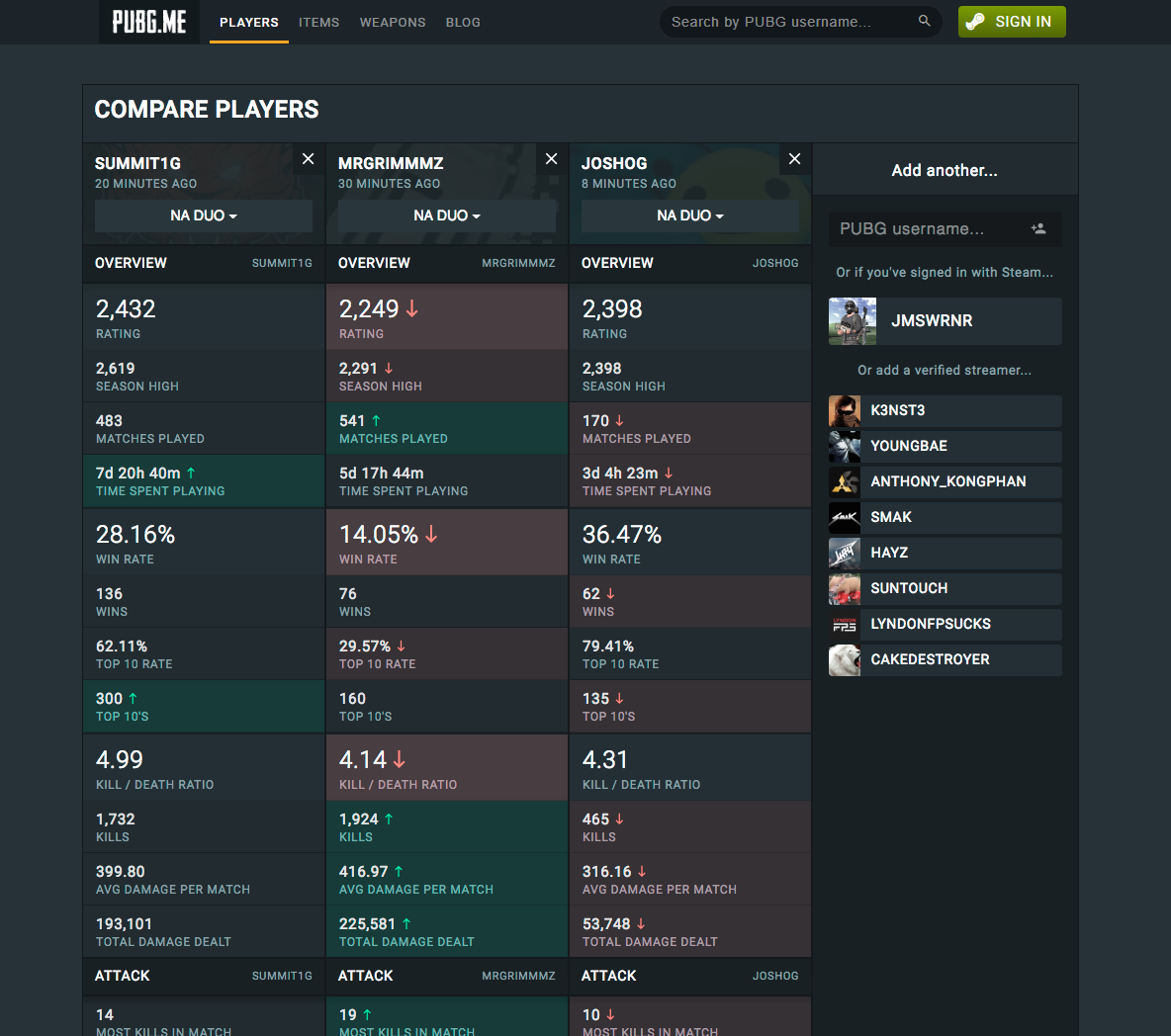
Task: Click the down arrow next to JOSHOG's 465 kills
Action: [x=619, y=820]
